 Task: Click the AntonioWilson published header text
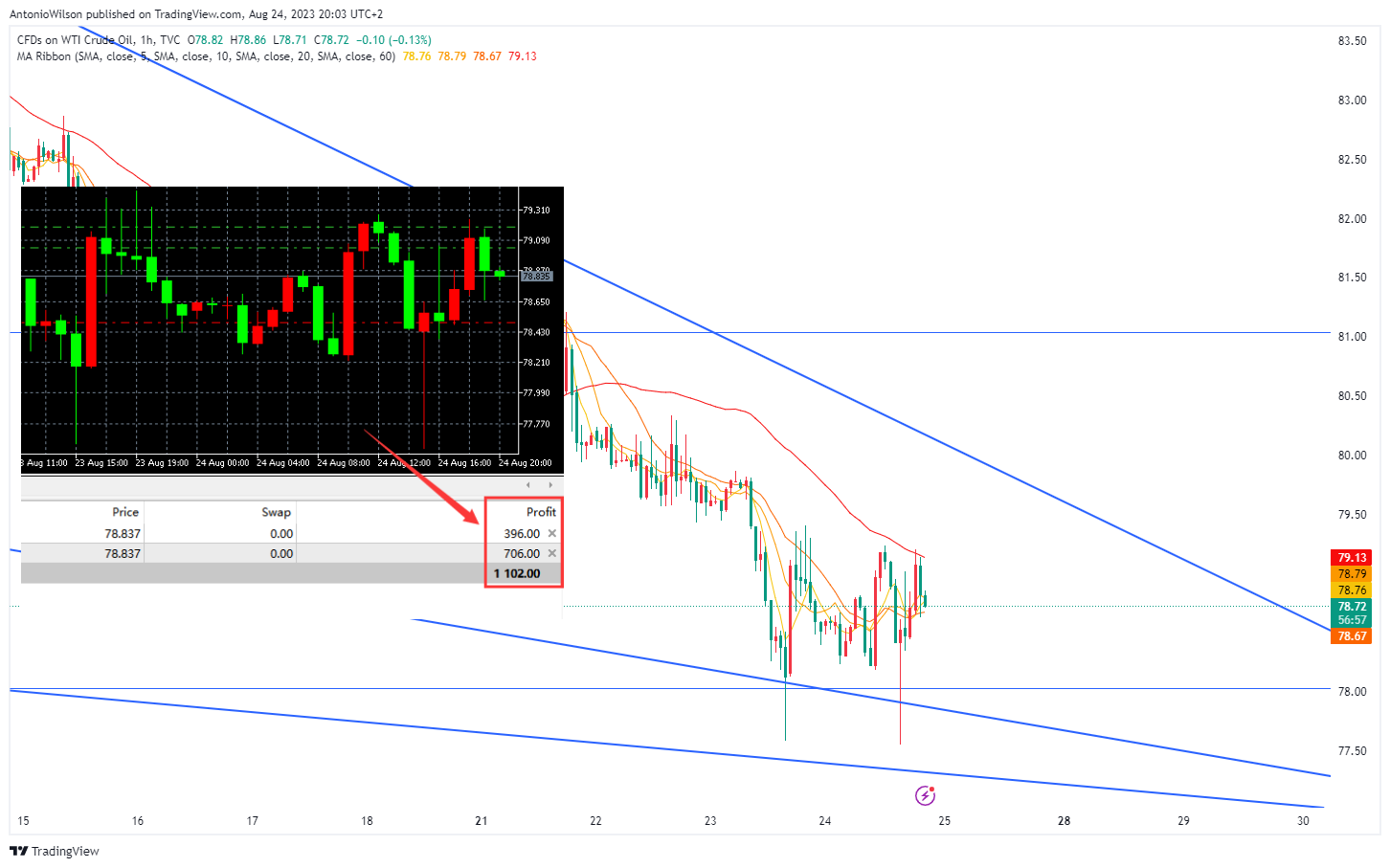coord(196,14)
